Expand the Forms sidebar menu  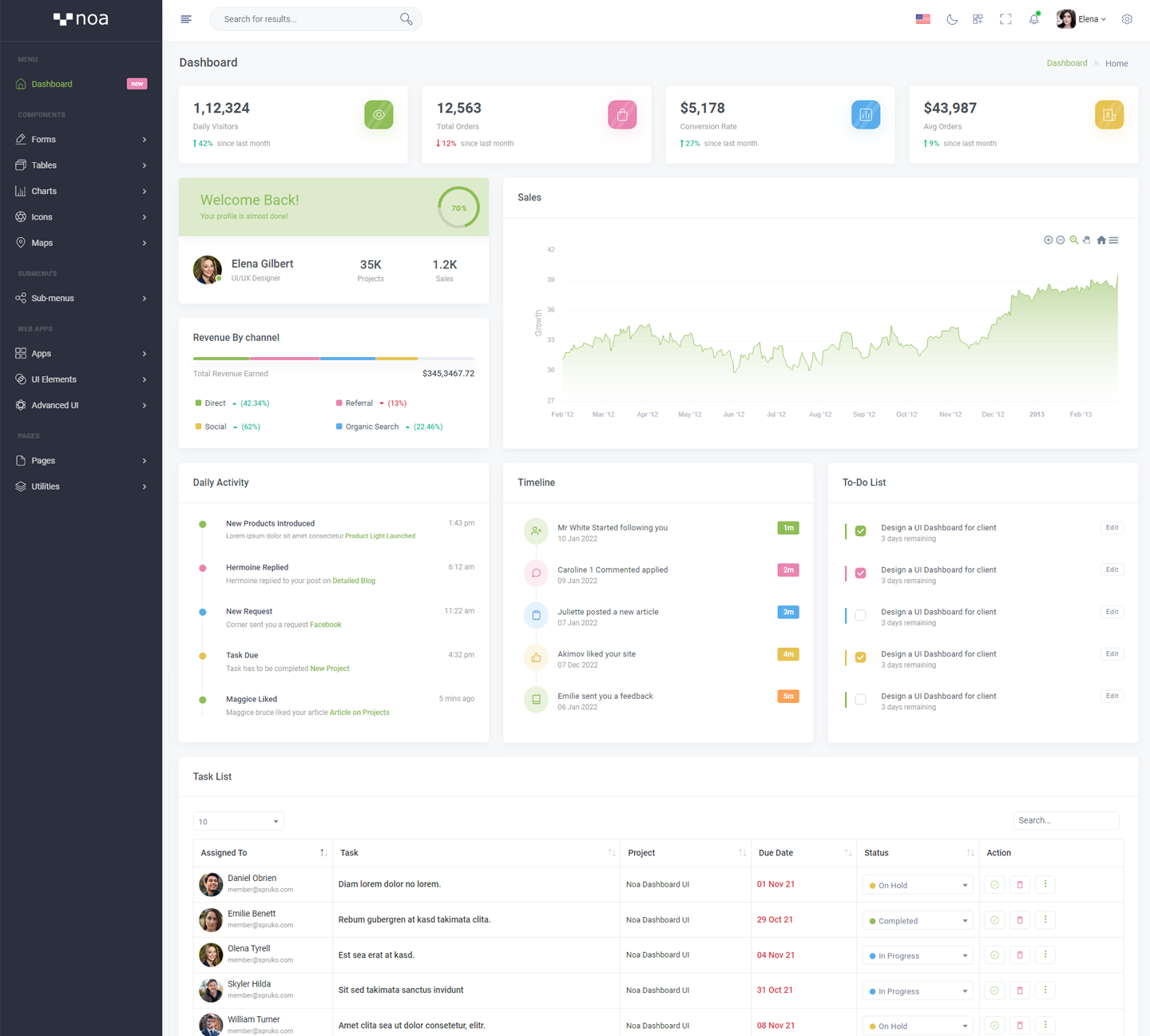[81, 139]
